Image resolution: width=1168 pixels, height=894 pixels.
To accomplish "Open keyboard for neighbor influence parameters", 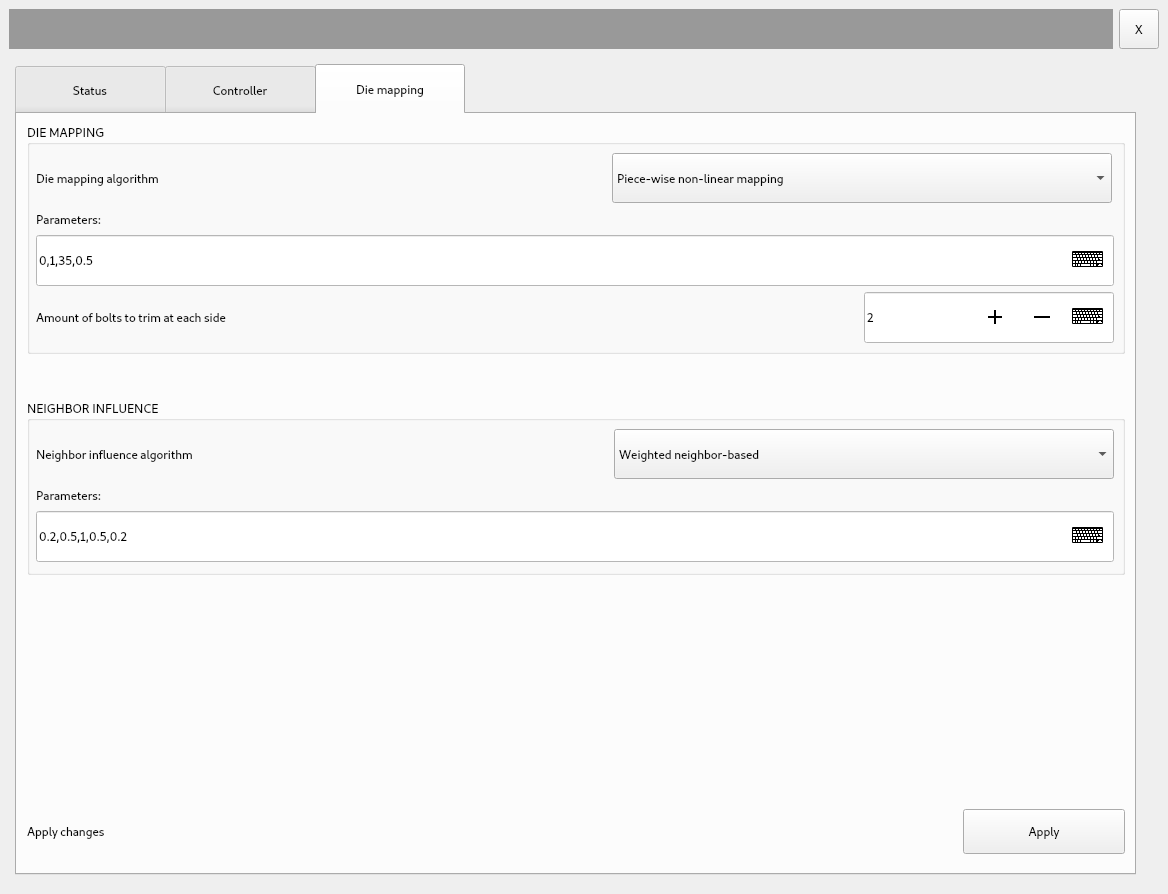I will point(1087,535).
